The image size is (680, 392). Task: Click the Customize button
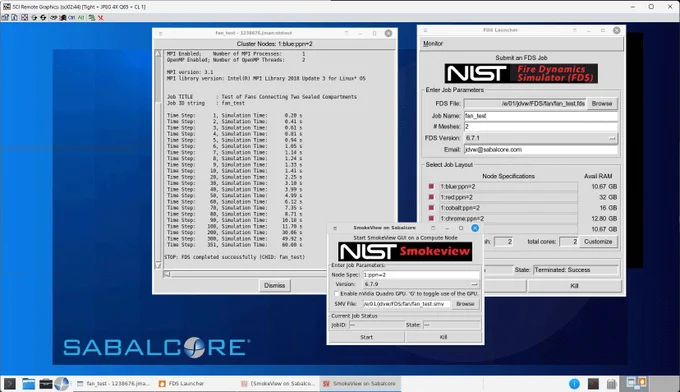[598, 242]
